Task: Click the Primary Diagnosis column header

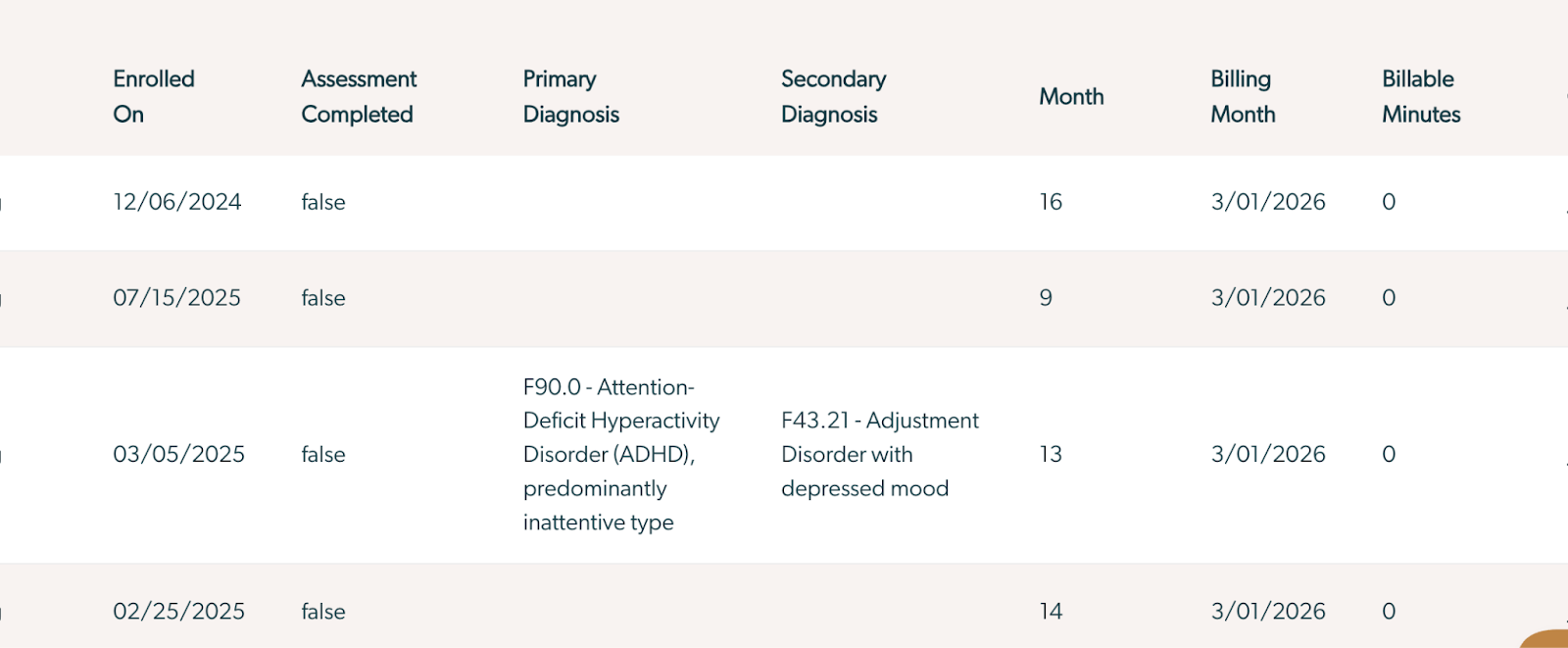Action: [571, 96]
